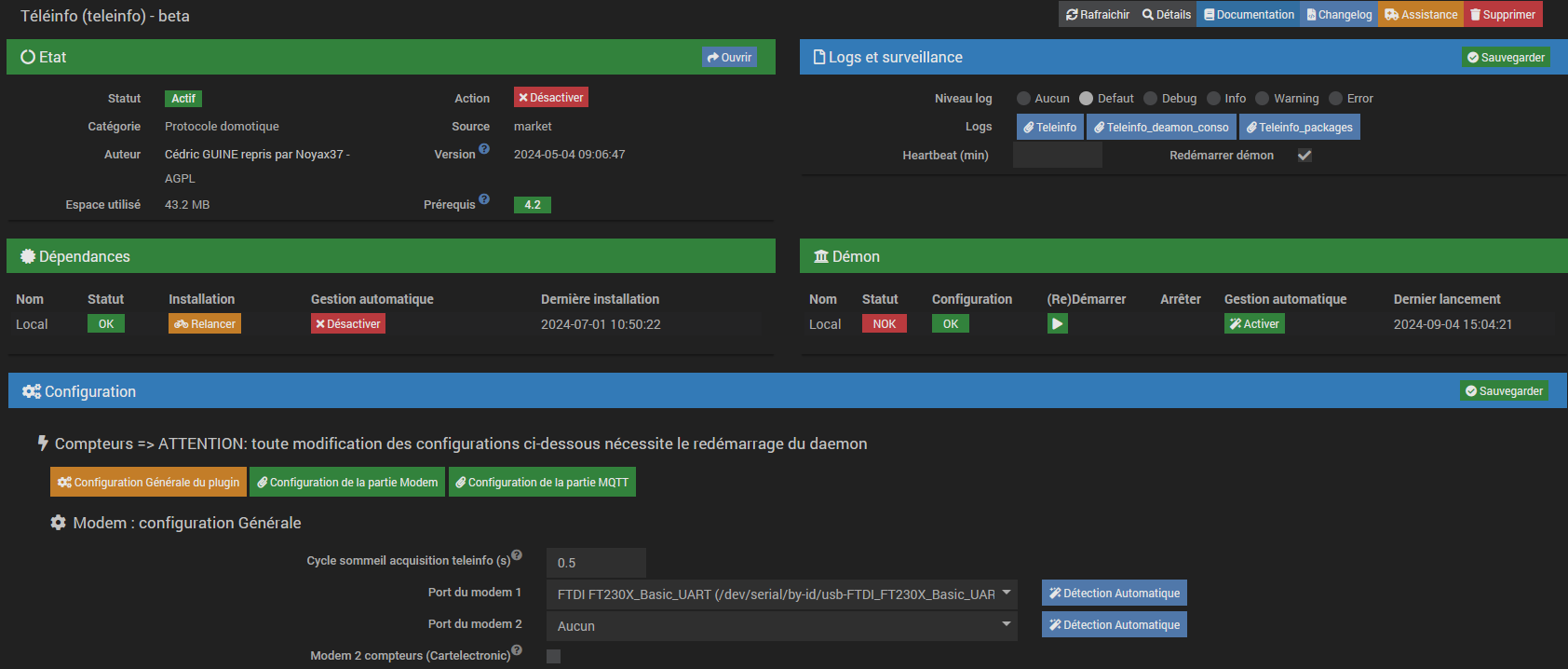This screenshot has height=669, width=1568.
Task: Click Ouvrir in the Etat panel
Action: click(x=729, y=57)
